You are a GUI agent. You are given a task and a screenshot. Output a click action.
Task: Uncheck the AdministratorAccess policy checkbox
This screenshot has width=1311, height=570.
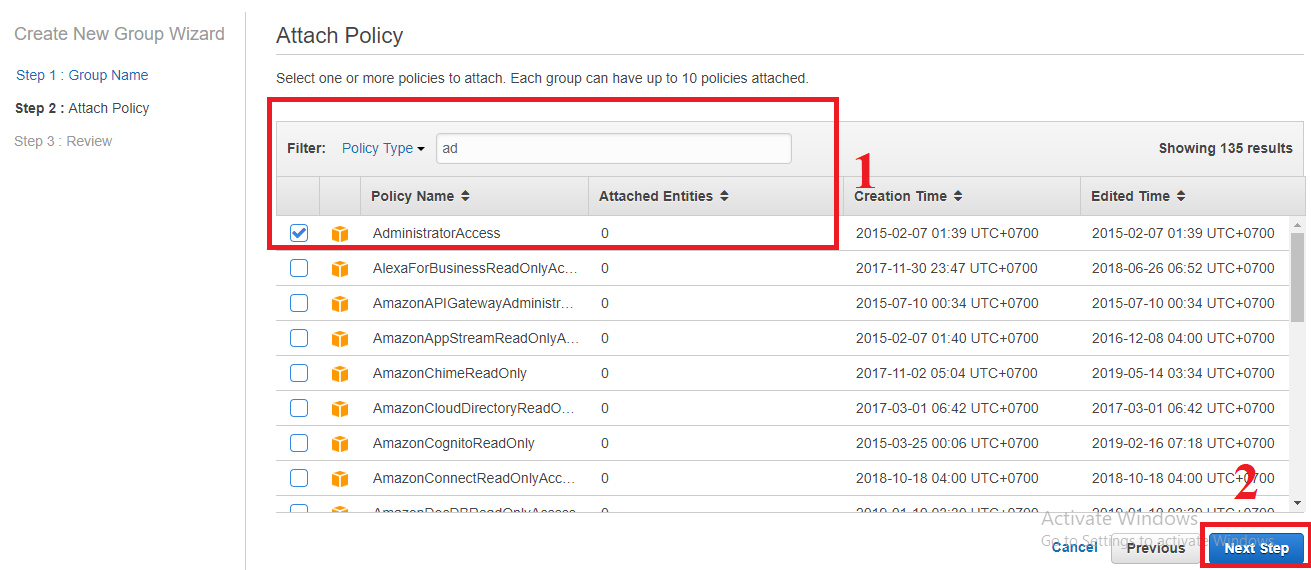(x=299, y=233)
